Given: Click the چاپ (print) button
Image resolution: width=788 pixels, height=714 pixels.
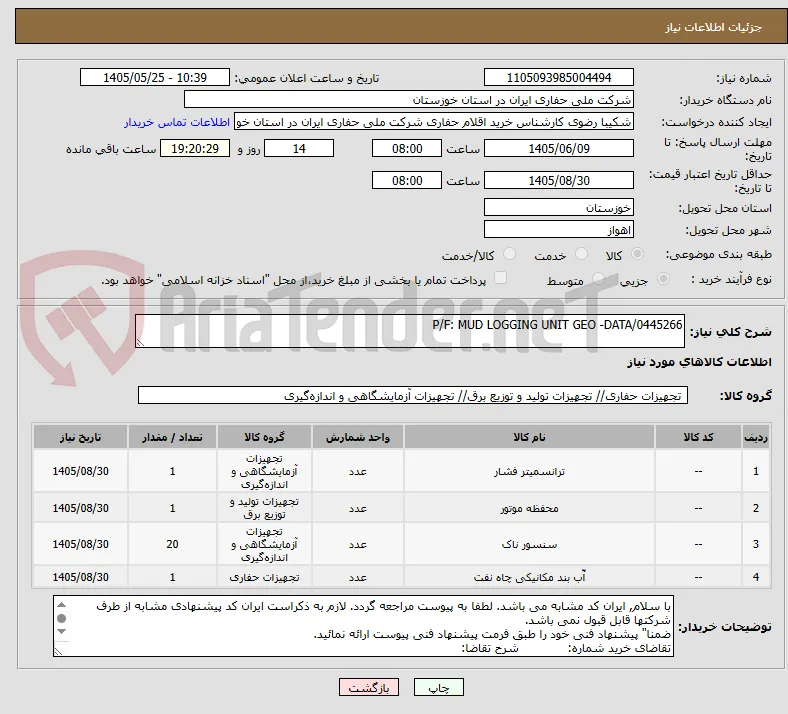Looking at the screenshot, I should (438, 687).
